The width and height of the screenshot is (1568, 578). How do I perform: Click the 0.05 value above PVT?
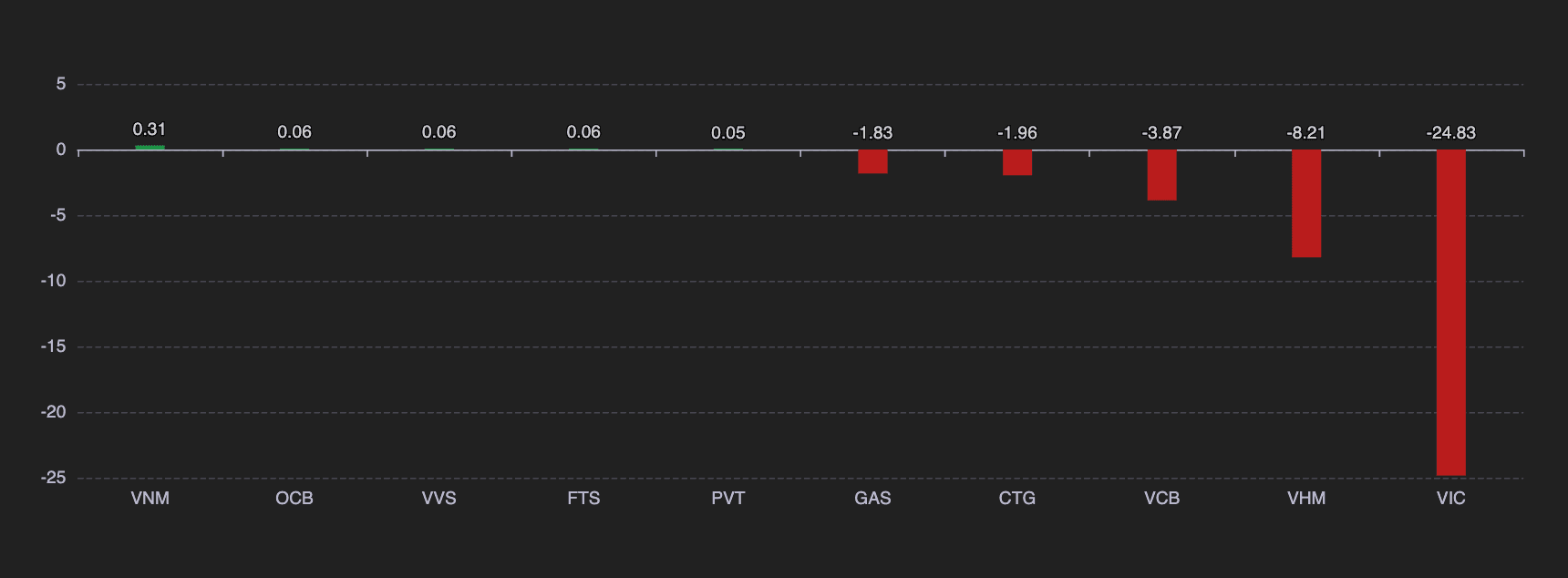728,132
